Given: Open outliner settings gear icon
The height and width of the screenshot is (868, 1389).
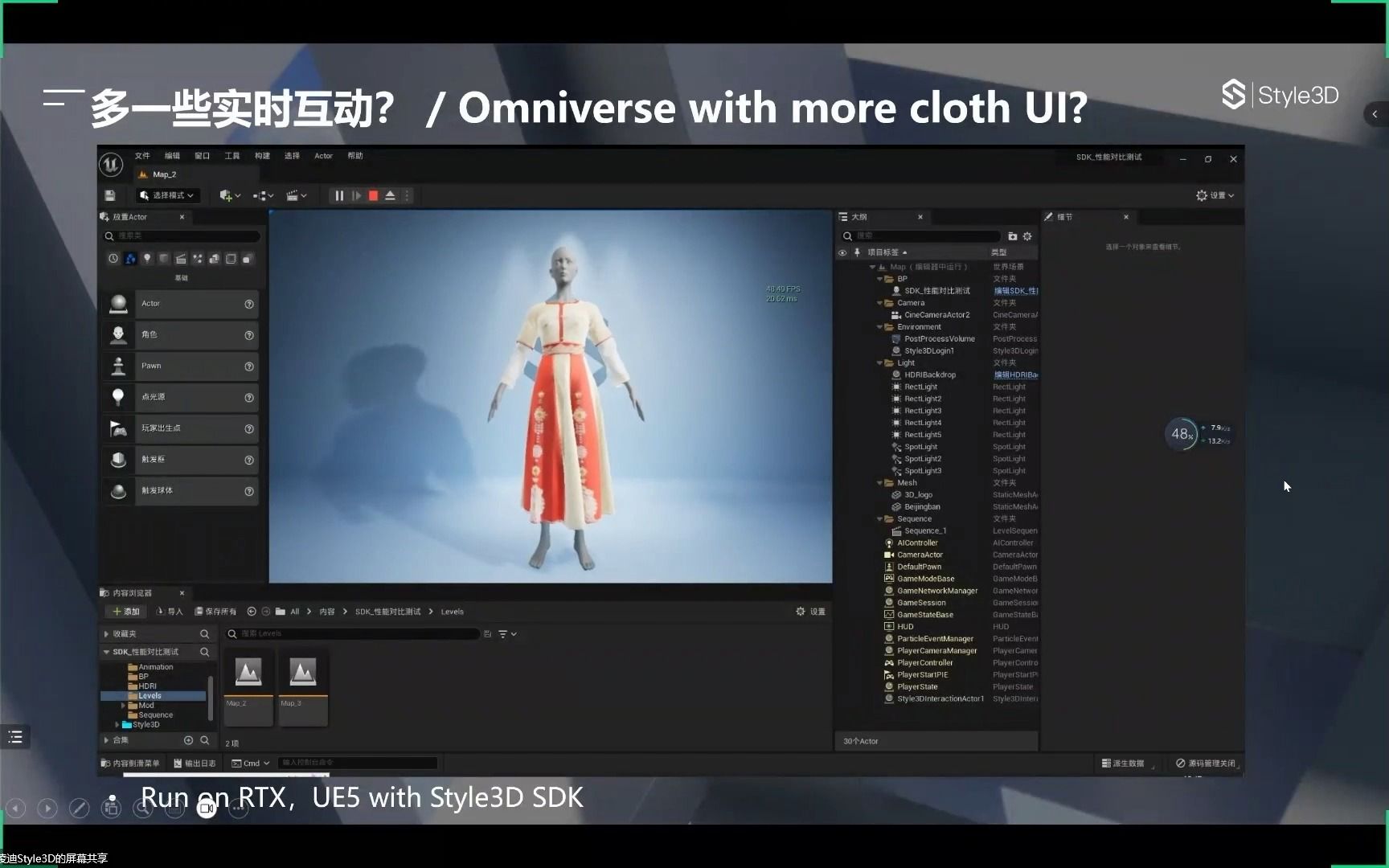Looking at the screenshot, I should (x=1027, y=236).
